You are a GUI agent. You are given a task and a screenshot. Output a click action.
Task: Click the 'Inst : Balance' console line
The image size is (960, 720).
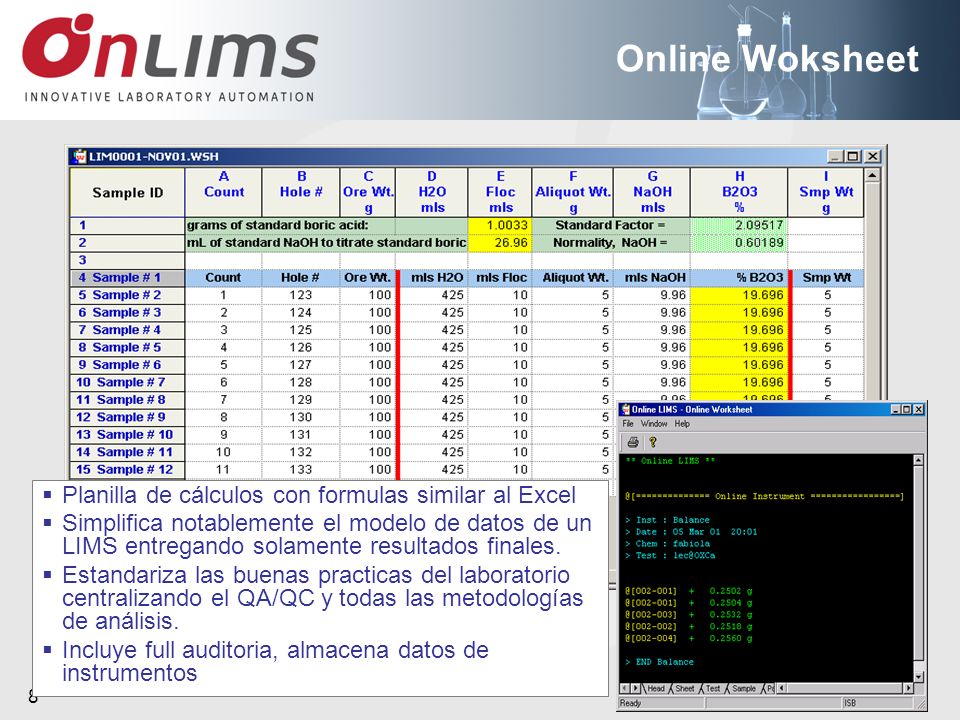click(x=667, y=520)
